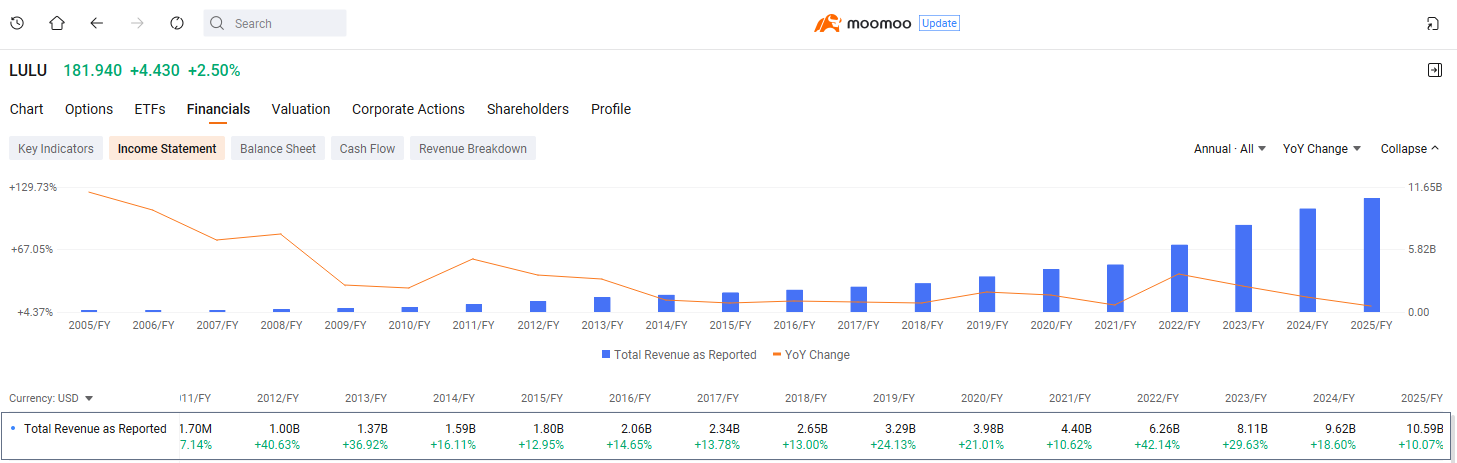Open the window icon at top right
The width and height of the screenshot is (1457, 463).
pos(1433,23)
